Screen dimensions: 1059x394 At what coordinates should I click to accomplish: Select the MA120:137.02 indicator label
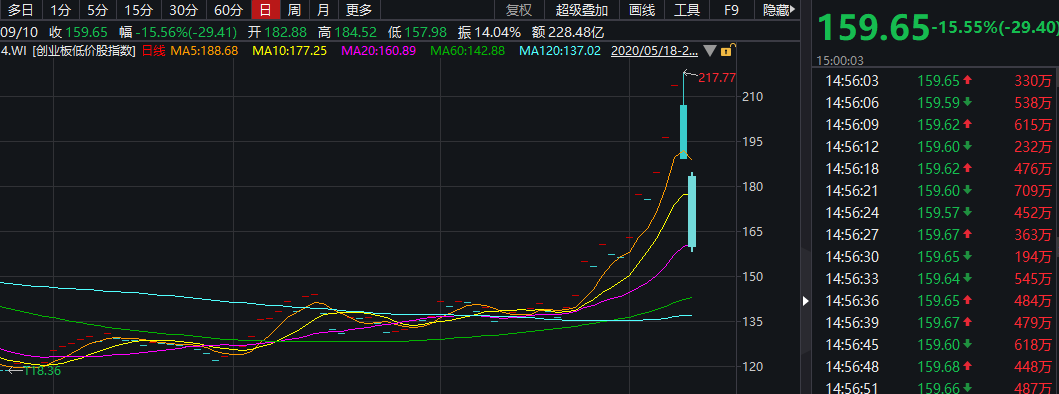pyautogui.click(x=560, y=50)
